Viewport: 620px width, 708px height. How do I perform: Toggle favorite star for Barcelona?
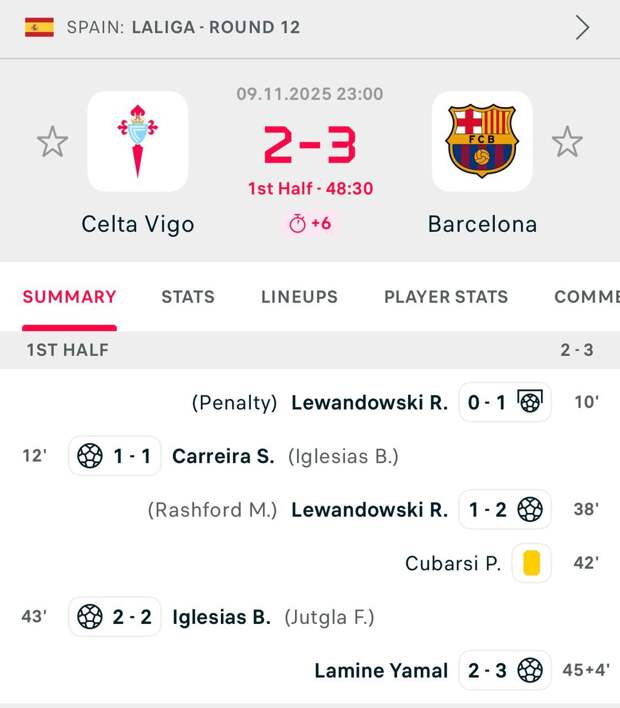(x=567, y=142)
